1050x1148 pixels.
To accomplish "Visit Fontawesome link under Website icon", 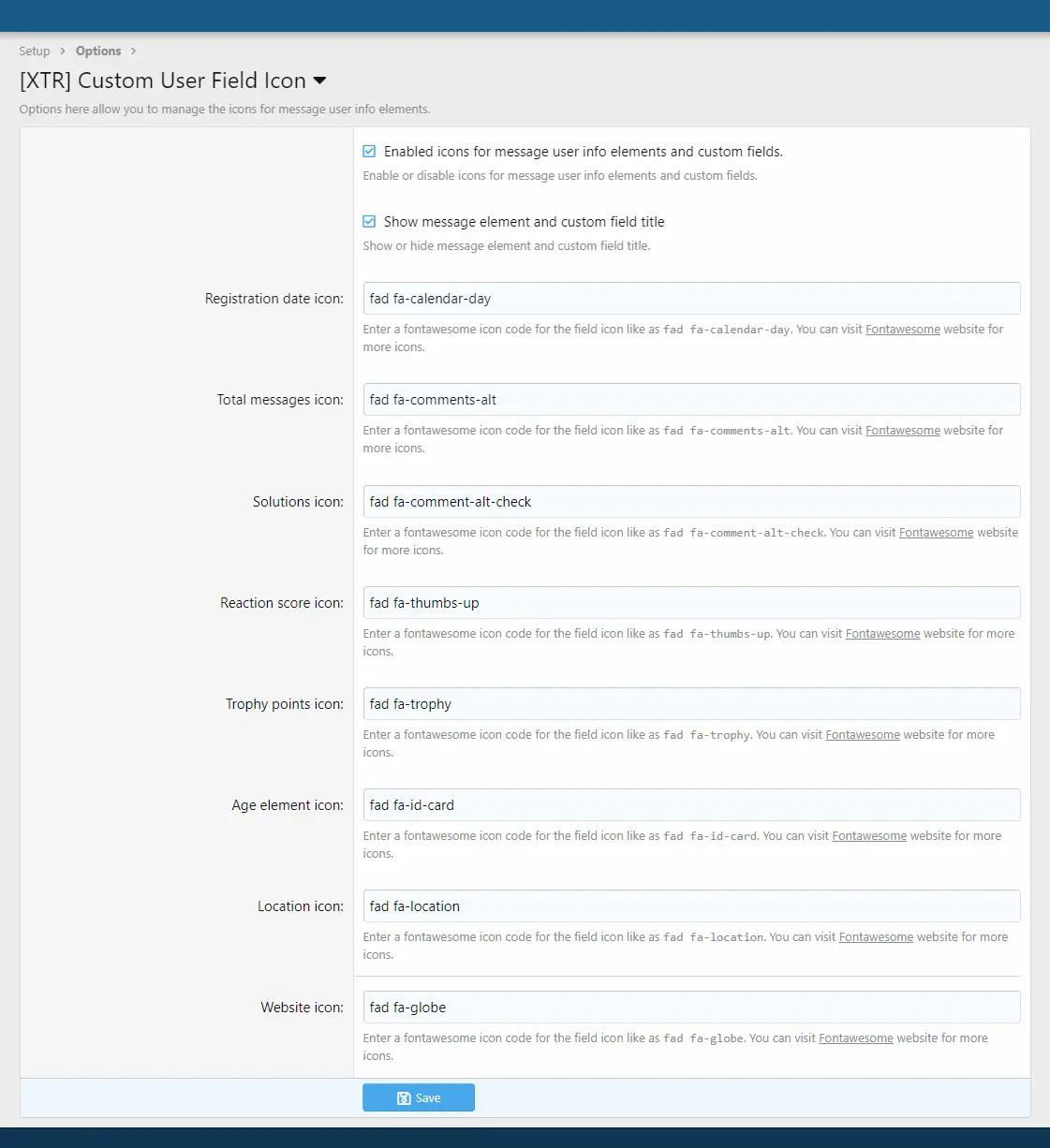I will 856,1038.
